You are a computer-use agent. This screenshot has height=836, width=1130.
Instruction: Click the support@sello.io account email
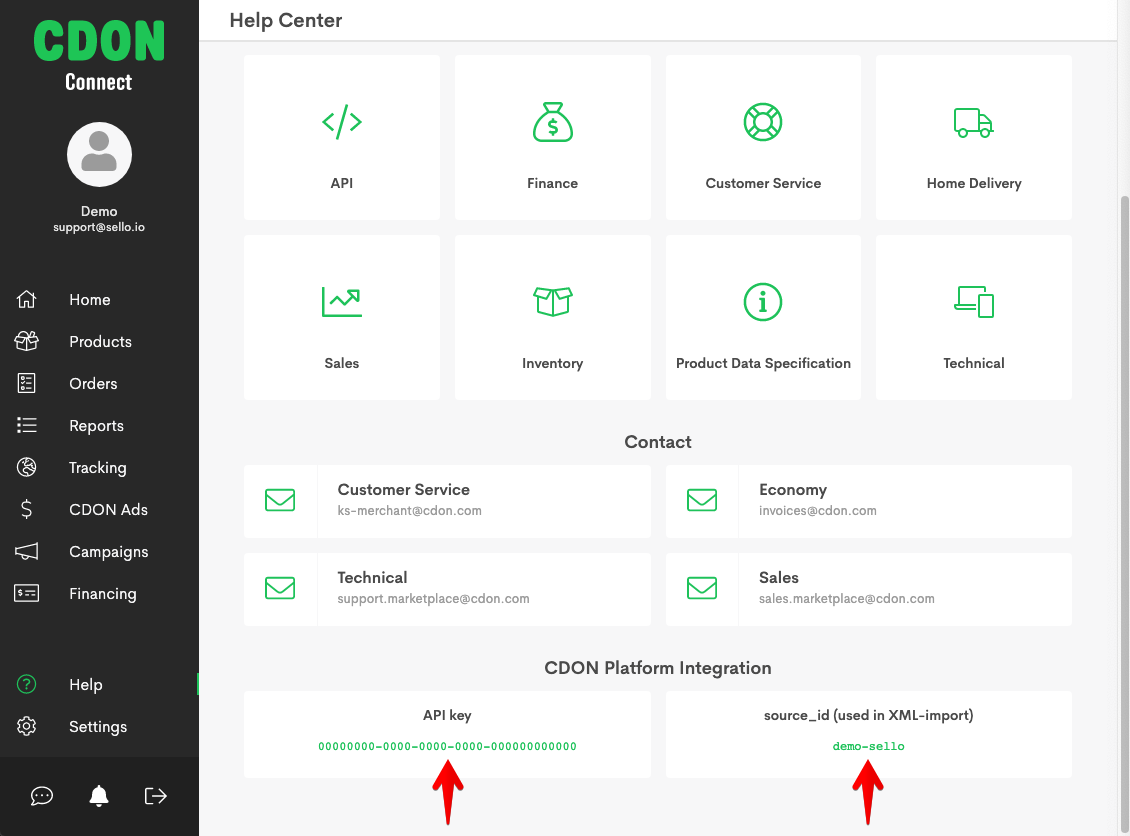pyautogui.click(x=99, y=227)
